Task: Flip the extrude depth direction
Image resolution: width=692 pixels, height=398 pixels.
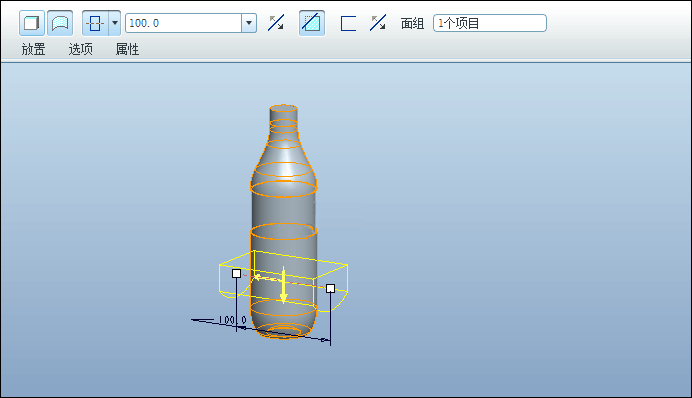Action: [276, 23]
